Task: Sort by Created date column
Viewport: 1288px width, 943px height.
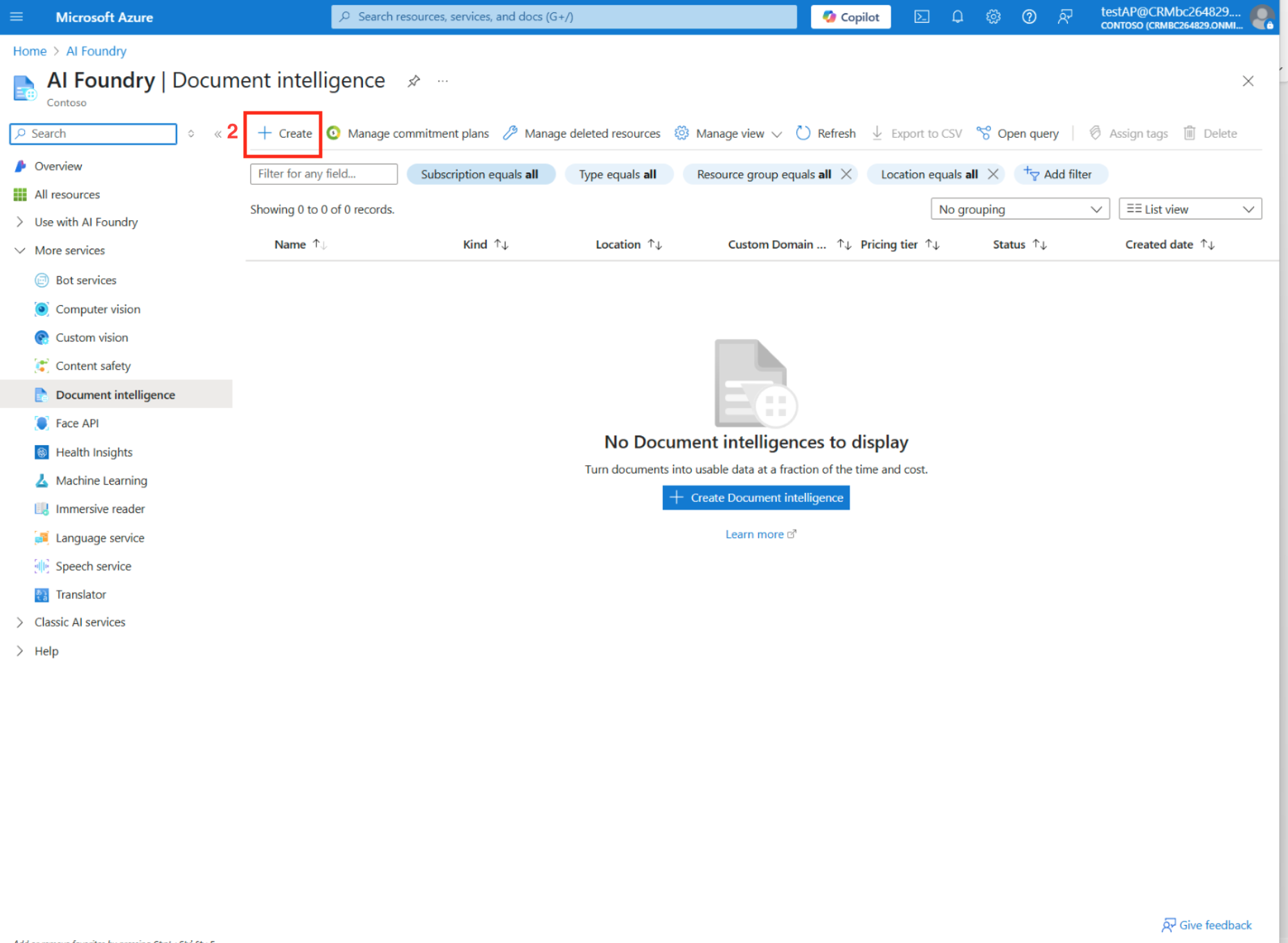Action: point(1170,244)
